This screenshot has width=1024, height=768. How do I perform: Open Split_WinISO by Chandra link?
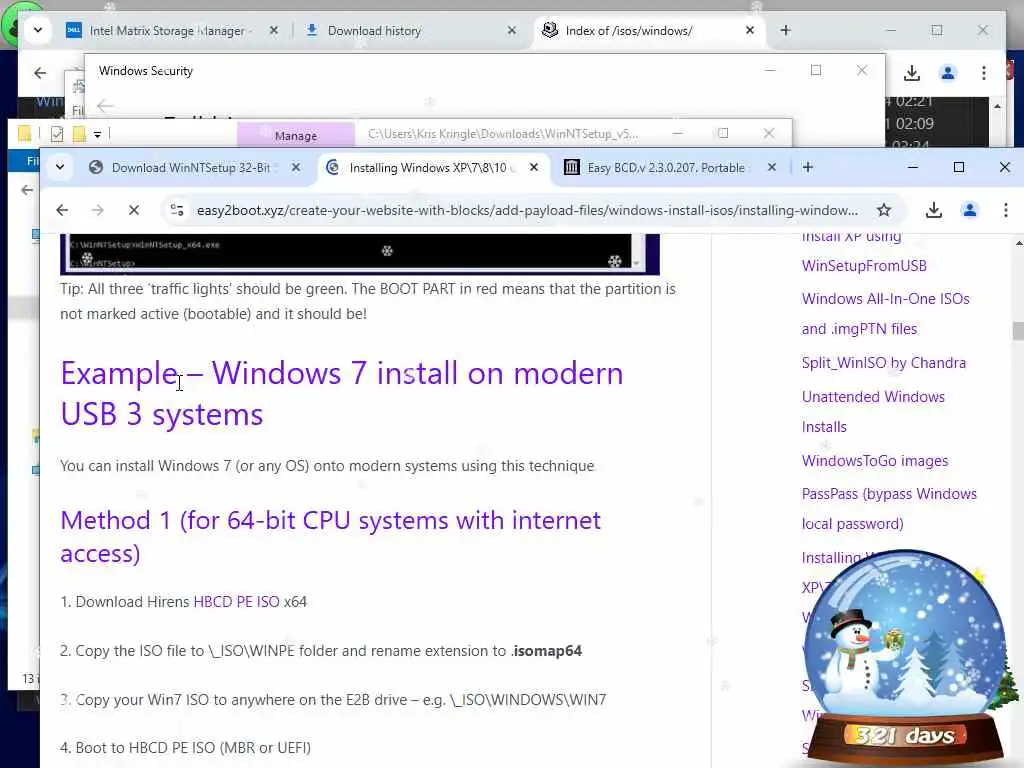(884, 363)
